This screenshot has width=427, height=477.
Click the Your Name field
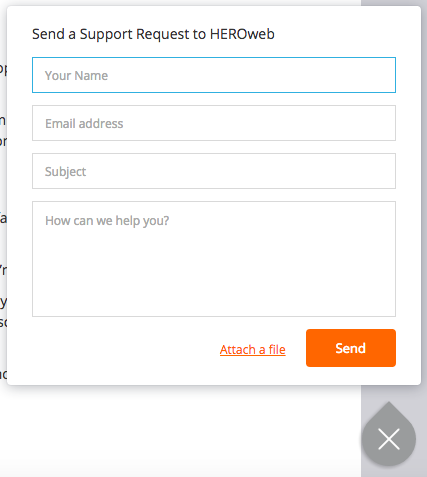click(214, 75)
